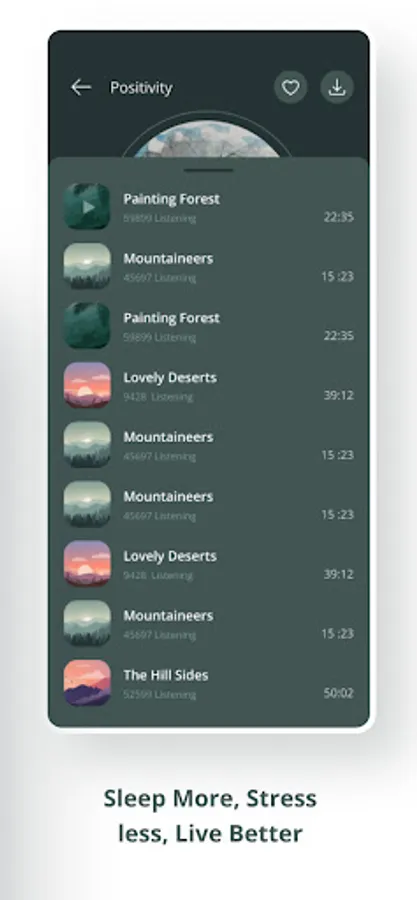Open the last Mountaineers track thumbnail

87,623
